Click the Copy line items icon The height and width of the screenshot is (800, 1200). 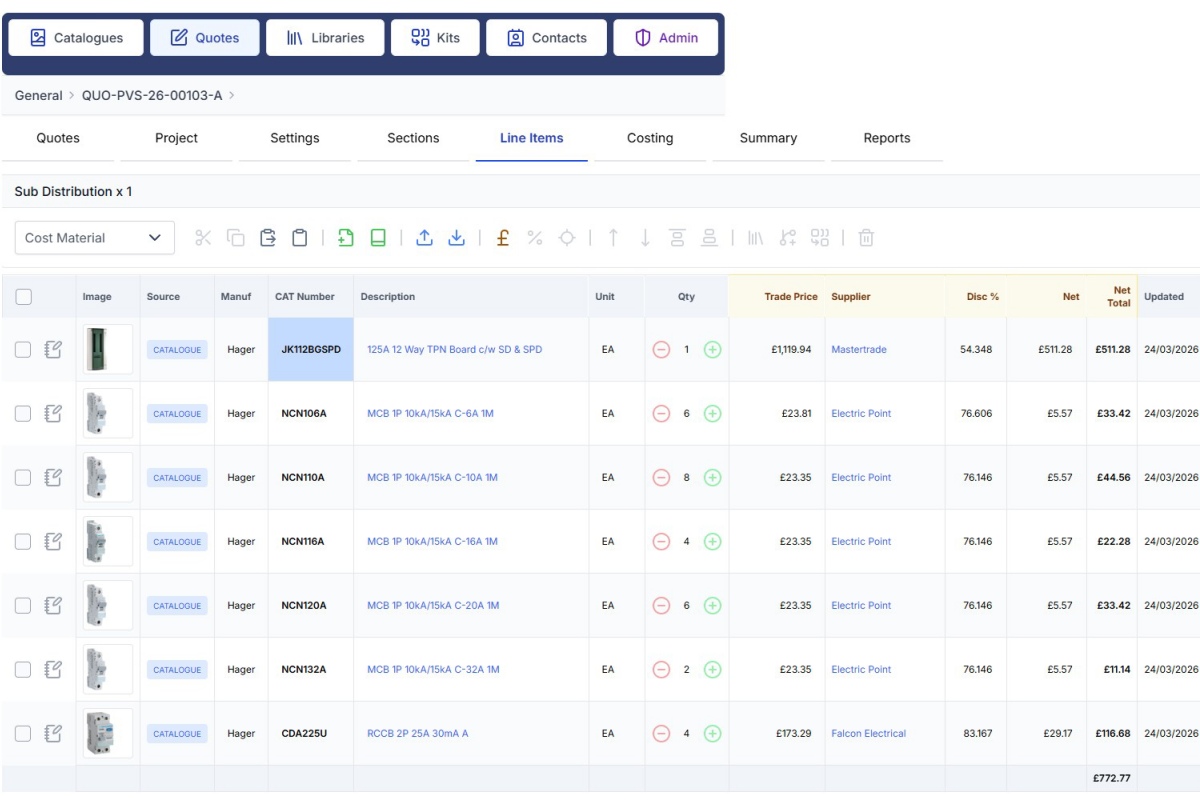pos(237,238)
